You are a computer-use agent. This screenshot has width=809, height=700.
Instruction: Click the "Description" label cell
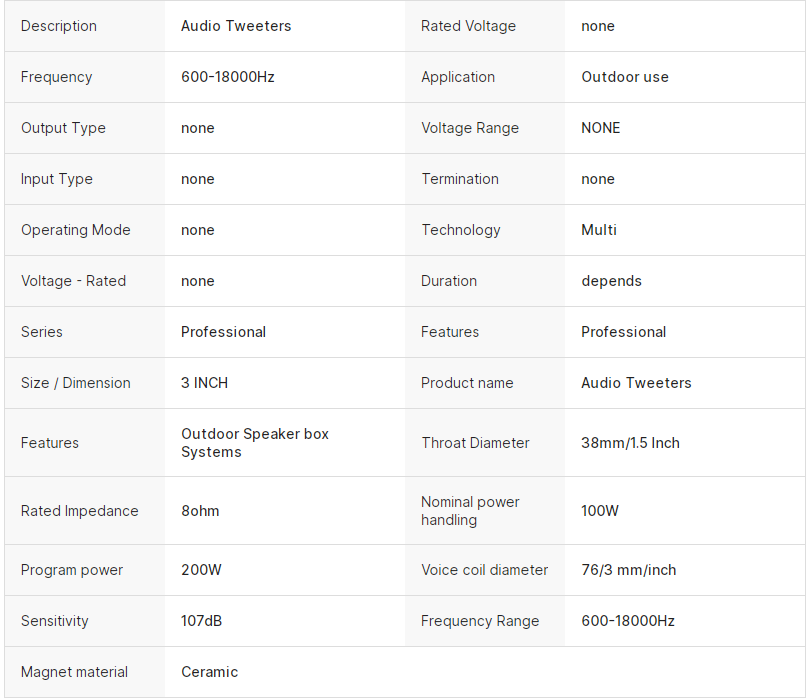59,26
